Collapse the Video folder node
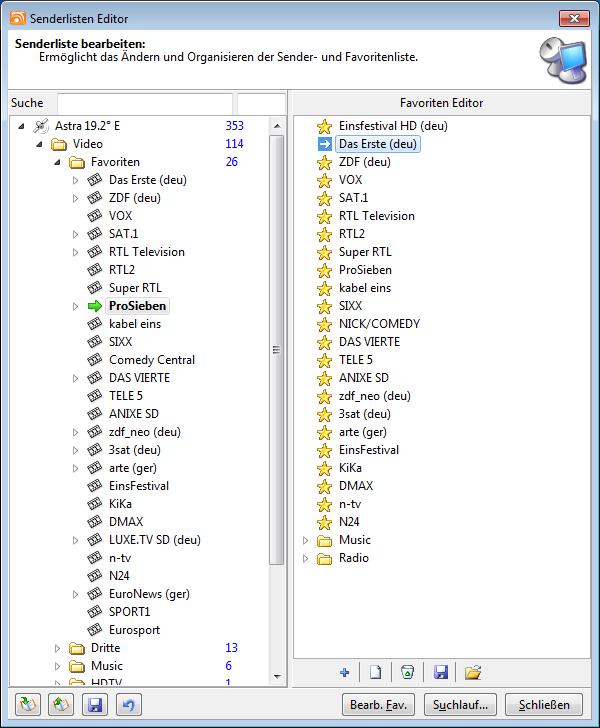 pyautogui.click(x=39, y=144)
